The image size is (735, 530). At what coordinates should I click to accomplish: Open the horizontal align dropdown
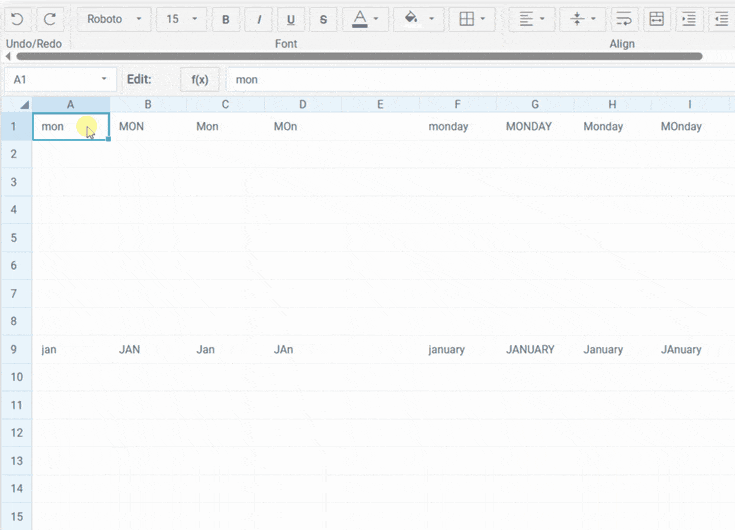pyautogui.click(x=533, y=19)
